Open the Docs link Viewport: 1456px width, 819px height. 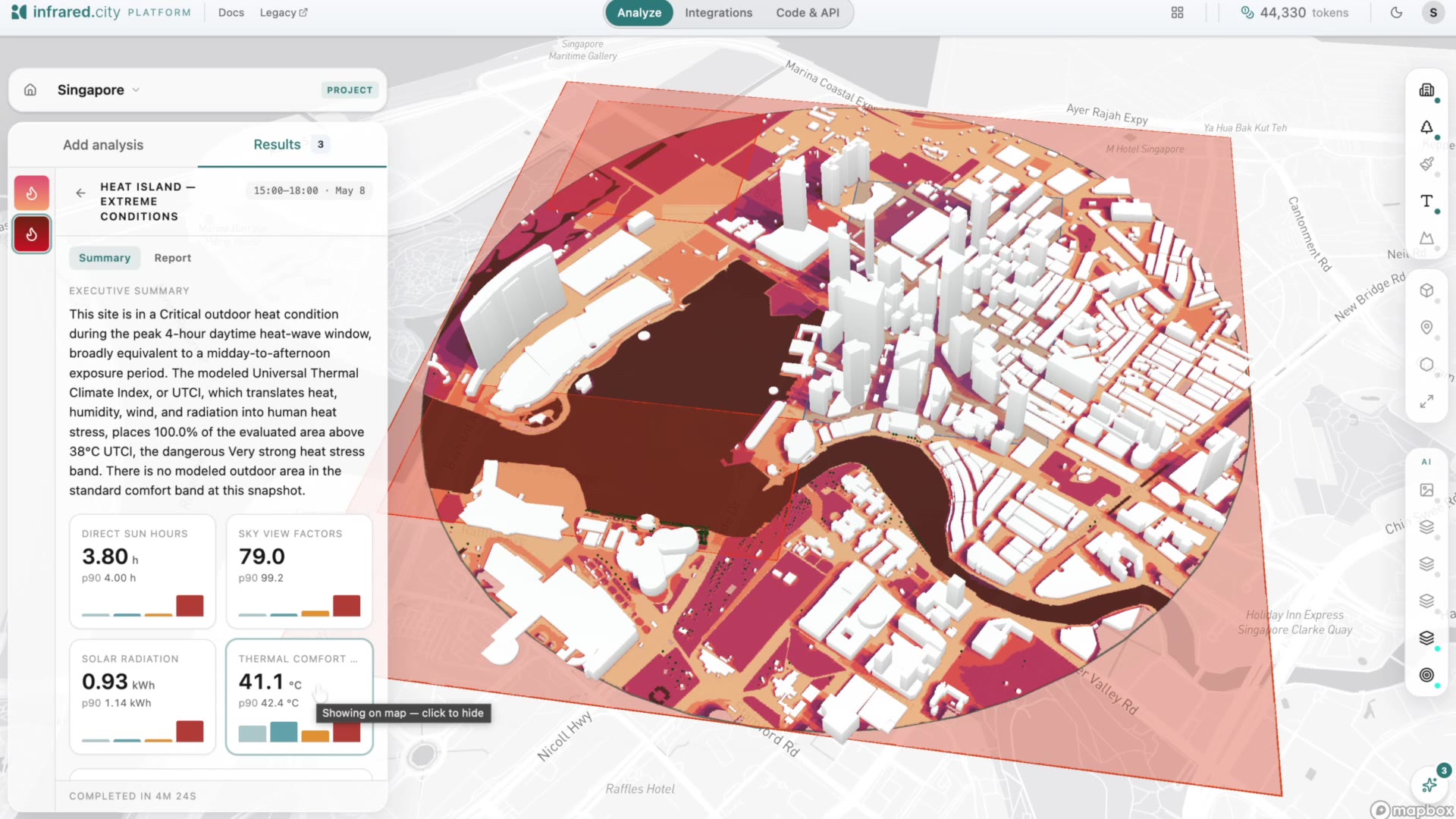click(x=231, y=13)
